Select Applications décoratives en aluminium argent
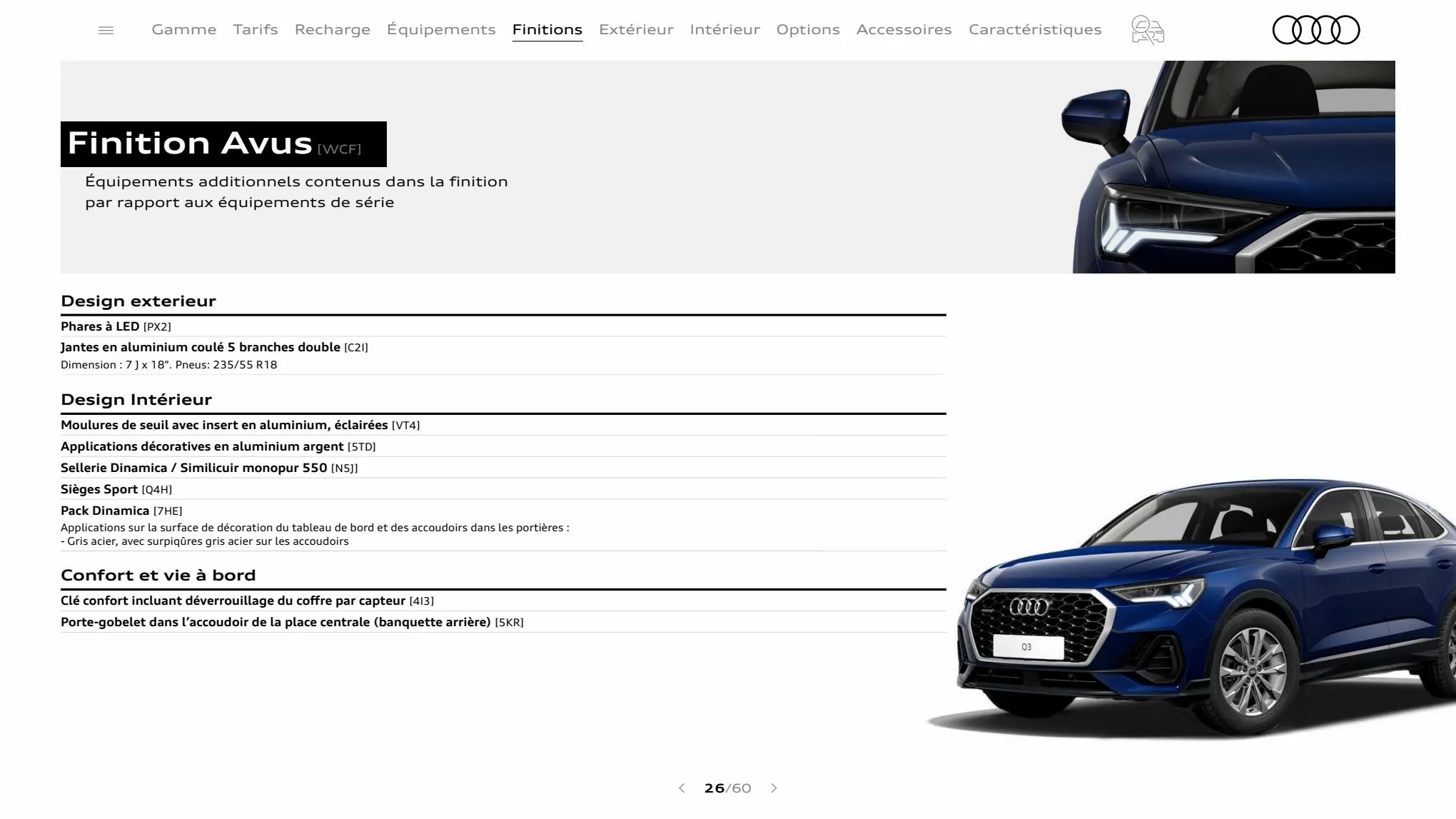 (503, 446)
